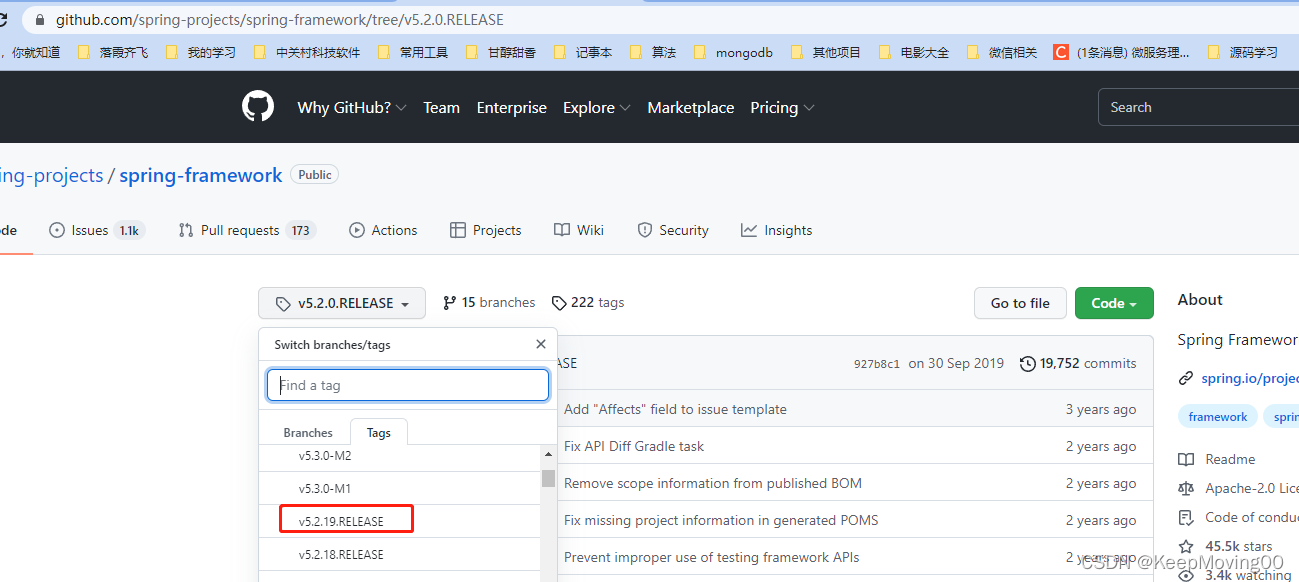
Task: Open the Readme link in About
Action: click(x=1217, y=459)
